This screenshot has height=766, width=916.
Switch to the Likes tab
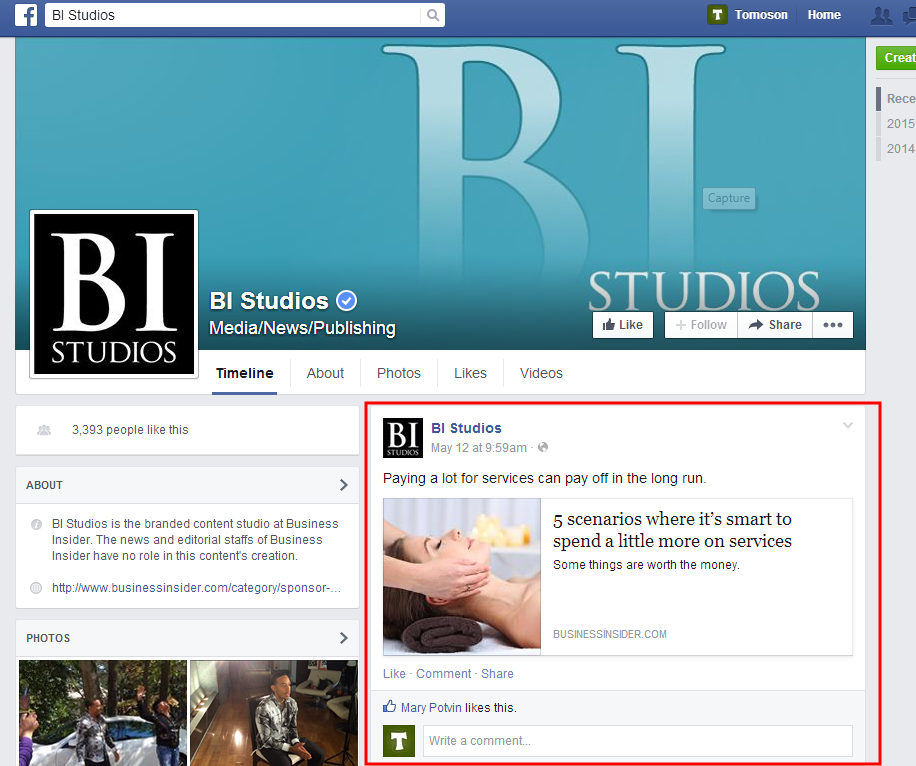[x=470, y=373]
